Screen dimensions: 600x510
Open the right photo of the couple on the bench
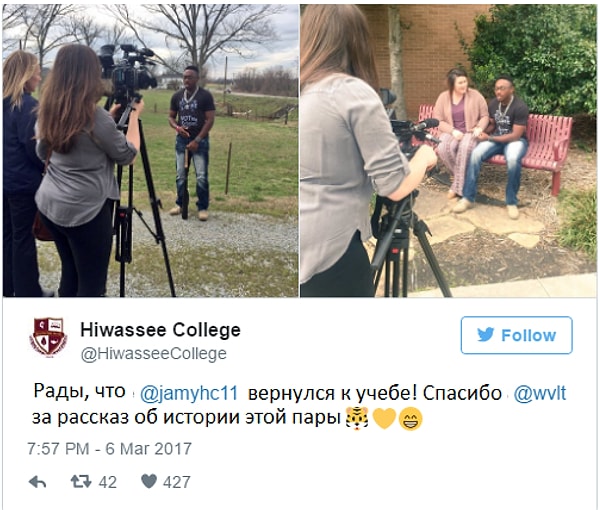pyautogui.click(x=448, y=151)
